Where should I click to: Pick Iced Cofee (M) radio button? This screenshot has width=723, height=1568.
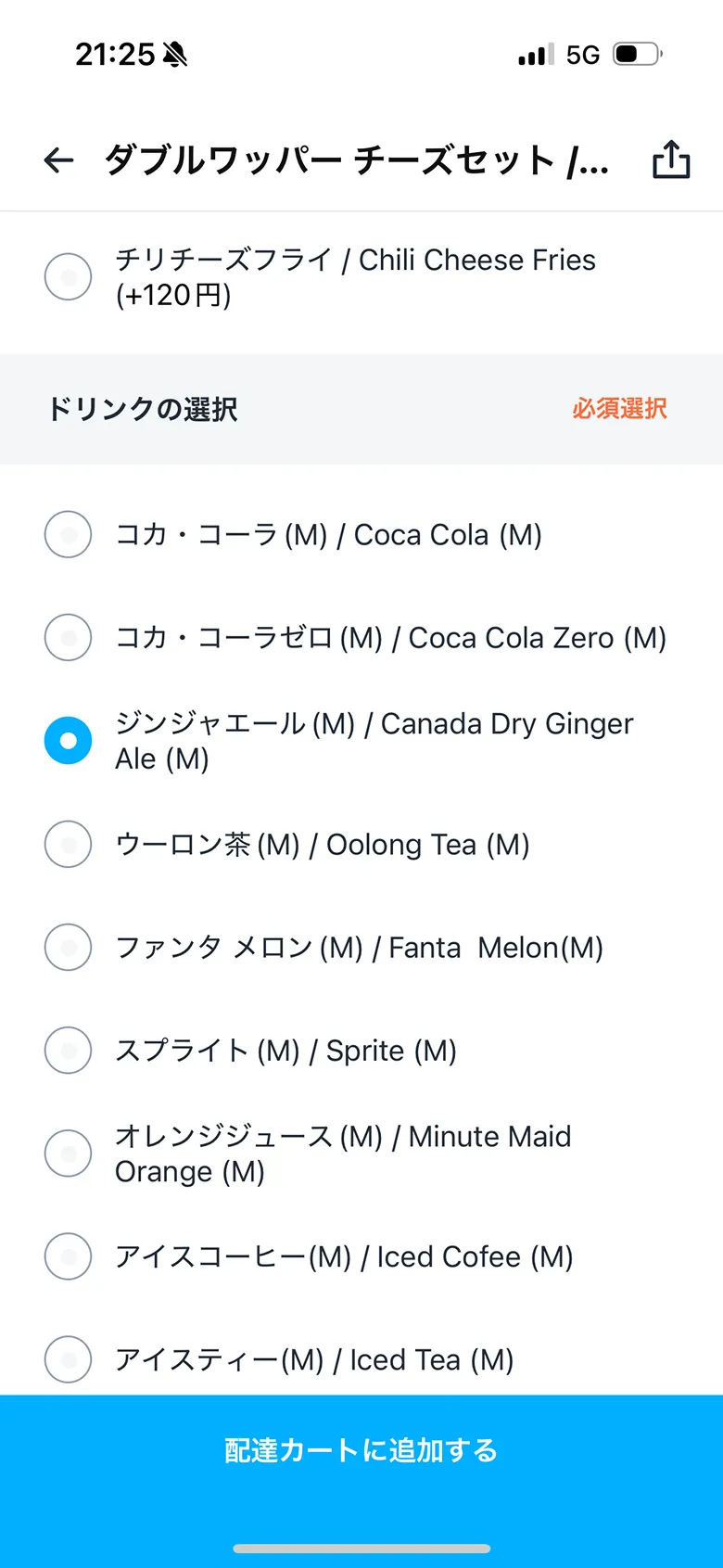click(x=69, y=1256)
